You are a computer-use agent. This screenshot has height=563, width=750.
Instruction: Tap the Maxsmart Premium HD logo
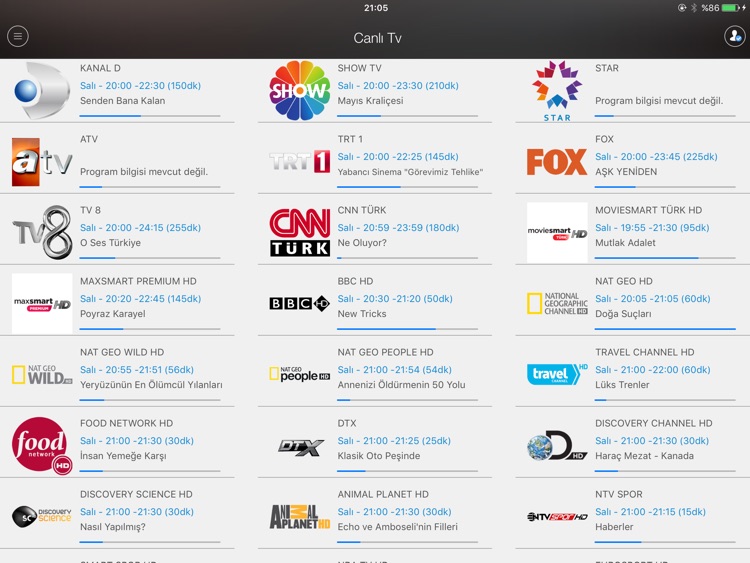[42, 304]
